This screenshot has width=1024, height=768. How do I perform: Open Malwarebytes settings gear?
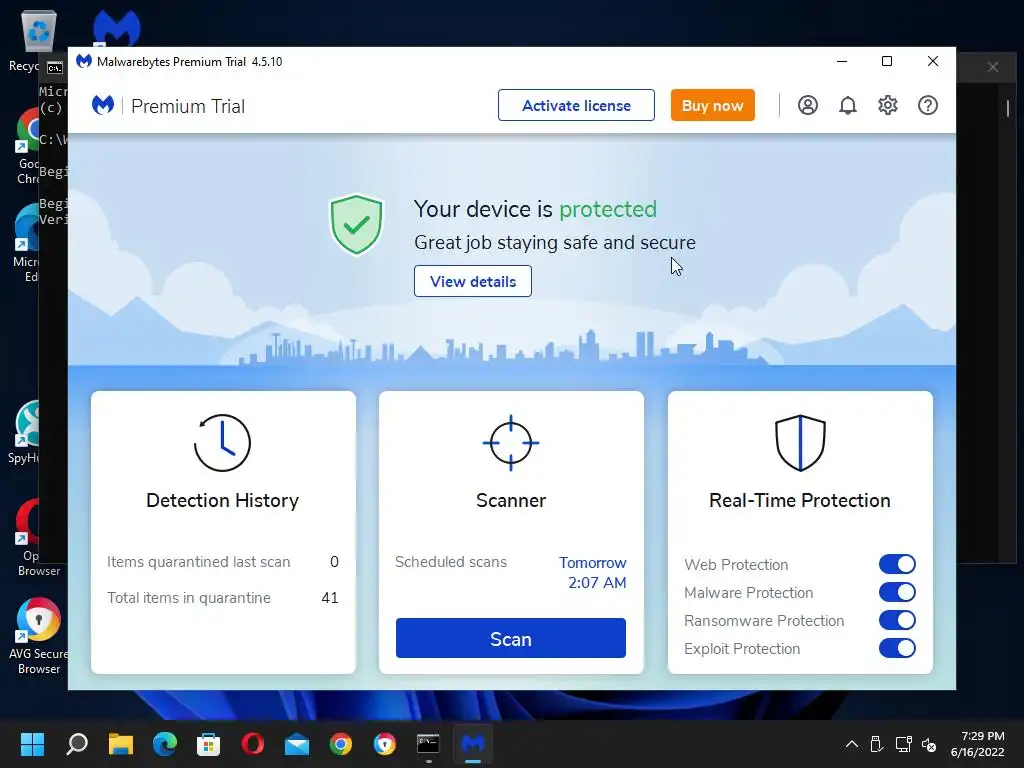coord(888,105)
